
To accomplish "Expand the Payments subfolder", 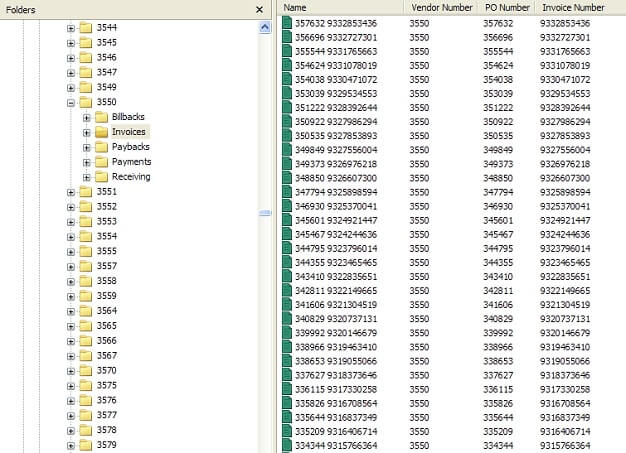I will pos(86,162).
